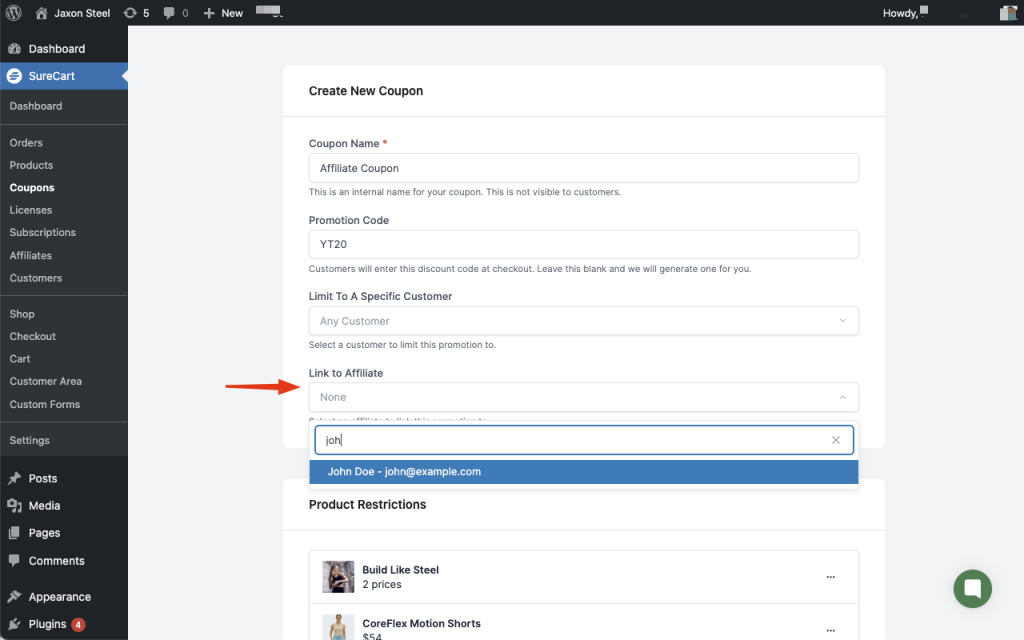This screenshot has width=1024, height=640.
Task: Clear the affiliate search text
Action: [835, 440]
